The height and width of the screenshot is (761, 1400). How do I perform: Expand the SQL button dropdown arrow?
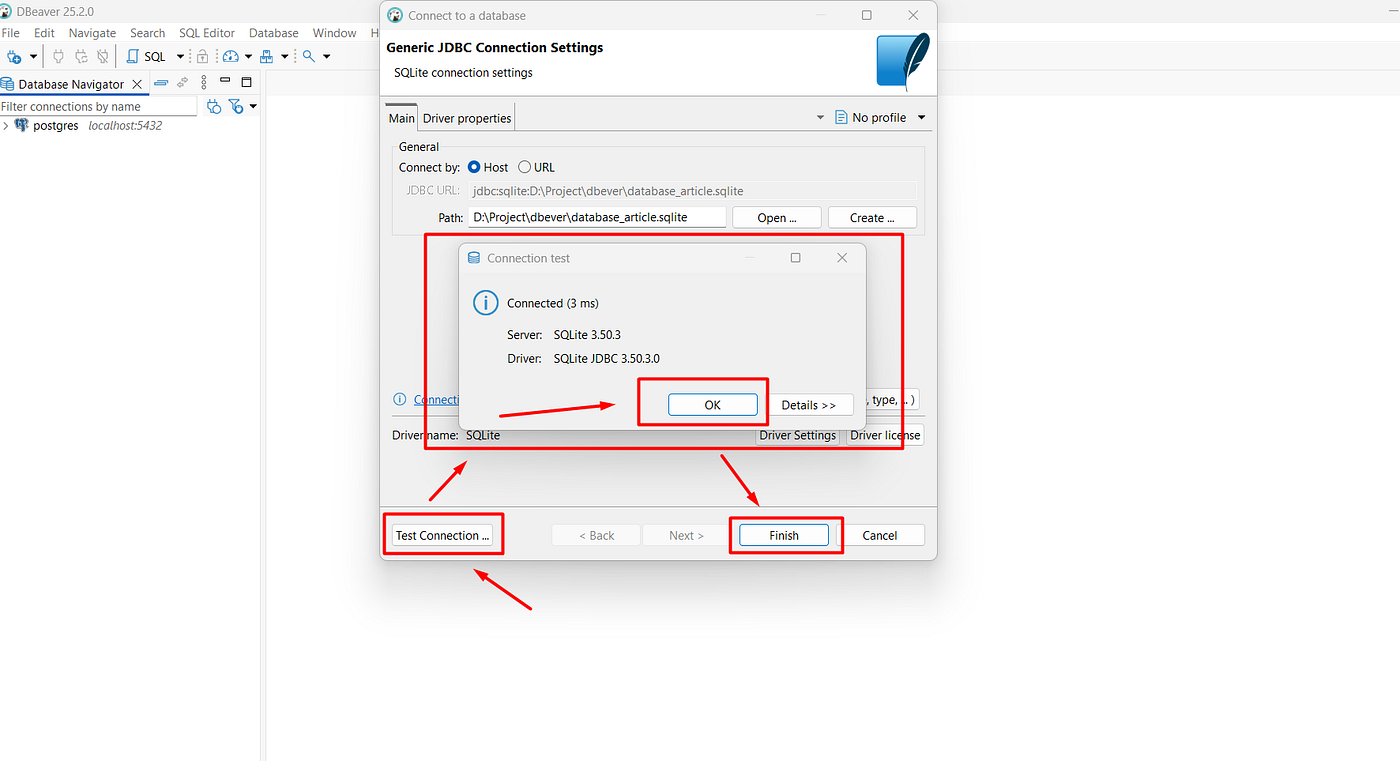click(x=180, y=57)
